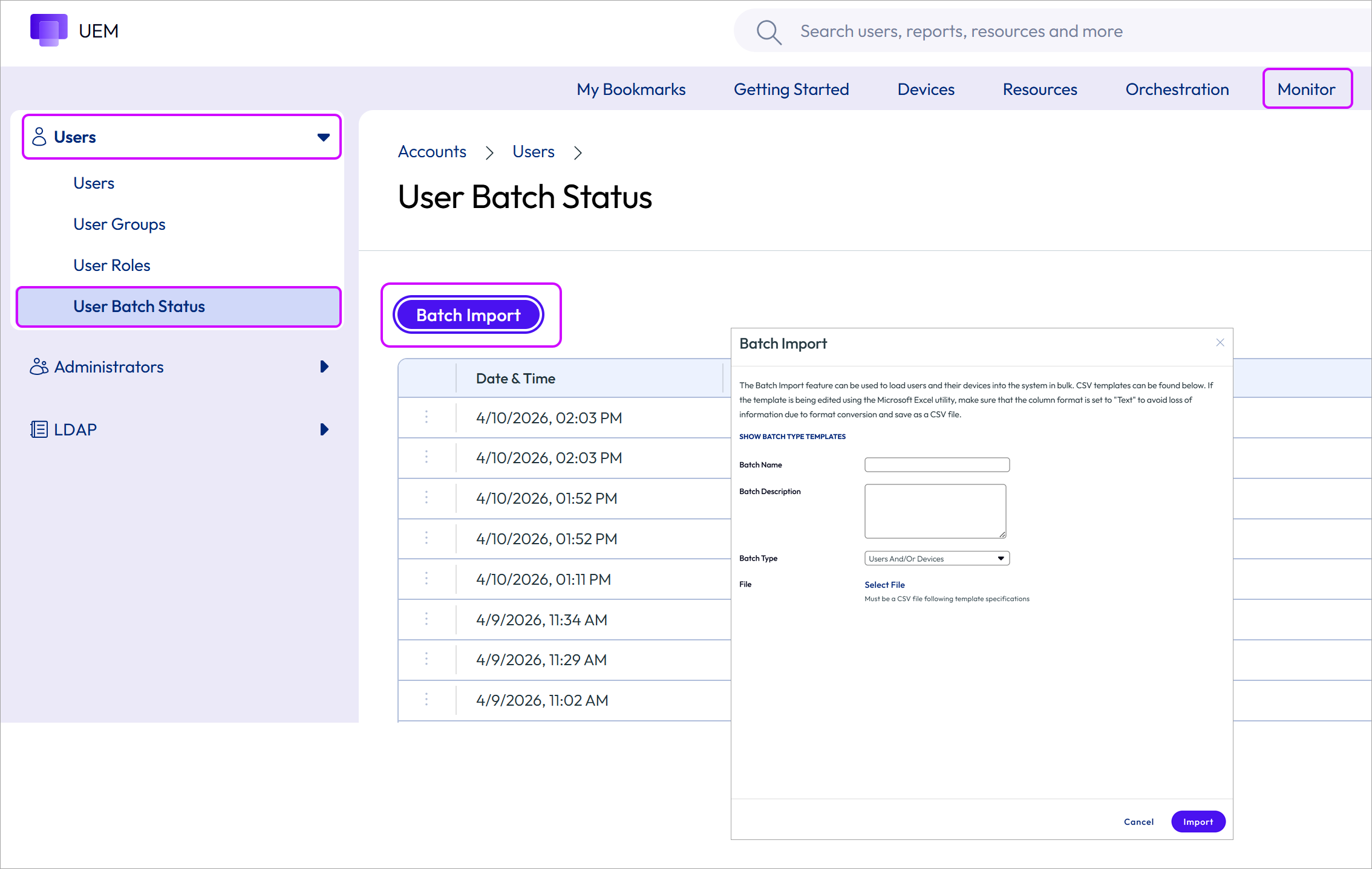Click Cancel in the Batch Import dialog
The height and width of the screenshot is (869, 1372).
[1138, 822]
